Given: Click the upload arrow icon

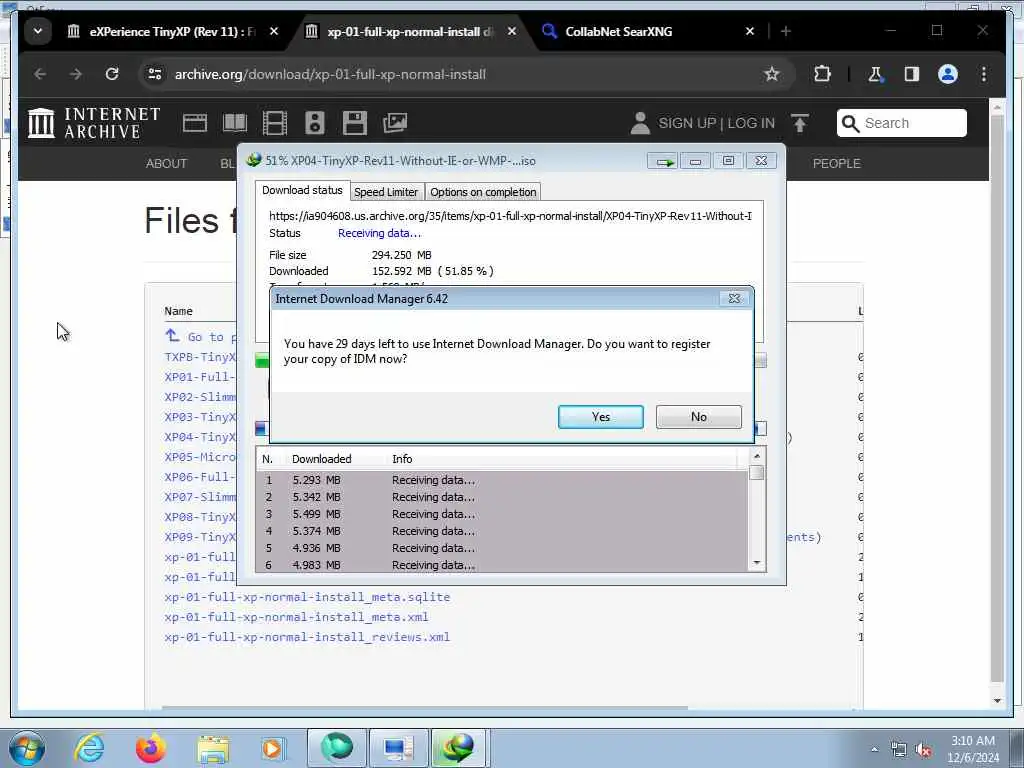Looking at the screenshot, I should 800,123.
